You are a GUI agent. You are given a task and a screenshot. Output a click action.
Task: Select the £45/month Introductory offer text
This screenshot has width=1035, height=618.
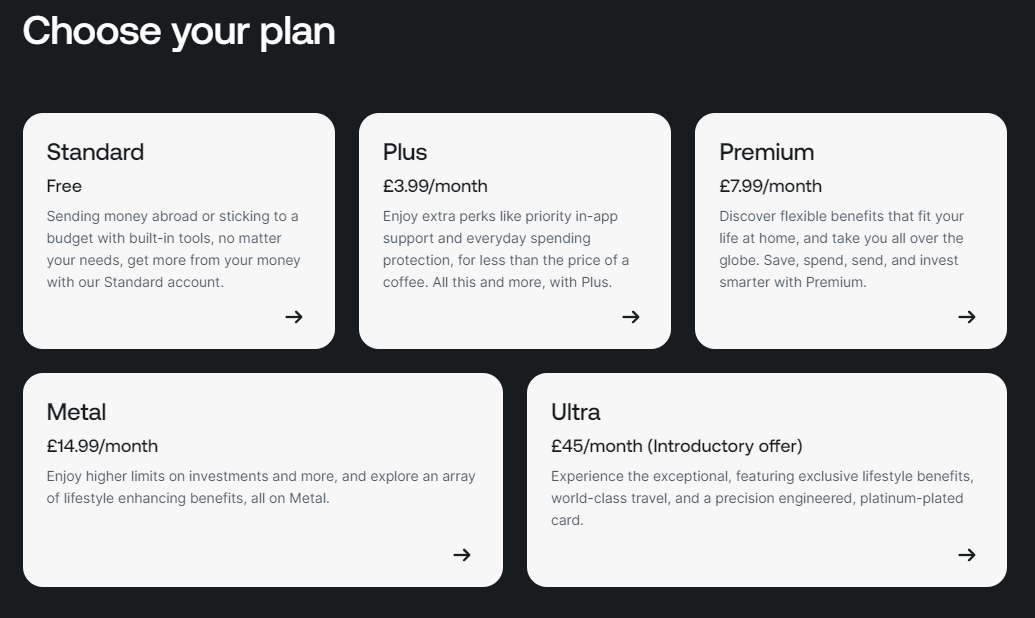tap(677, 446)
